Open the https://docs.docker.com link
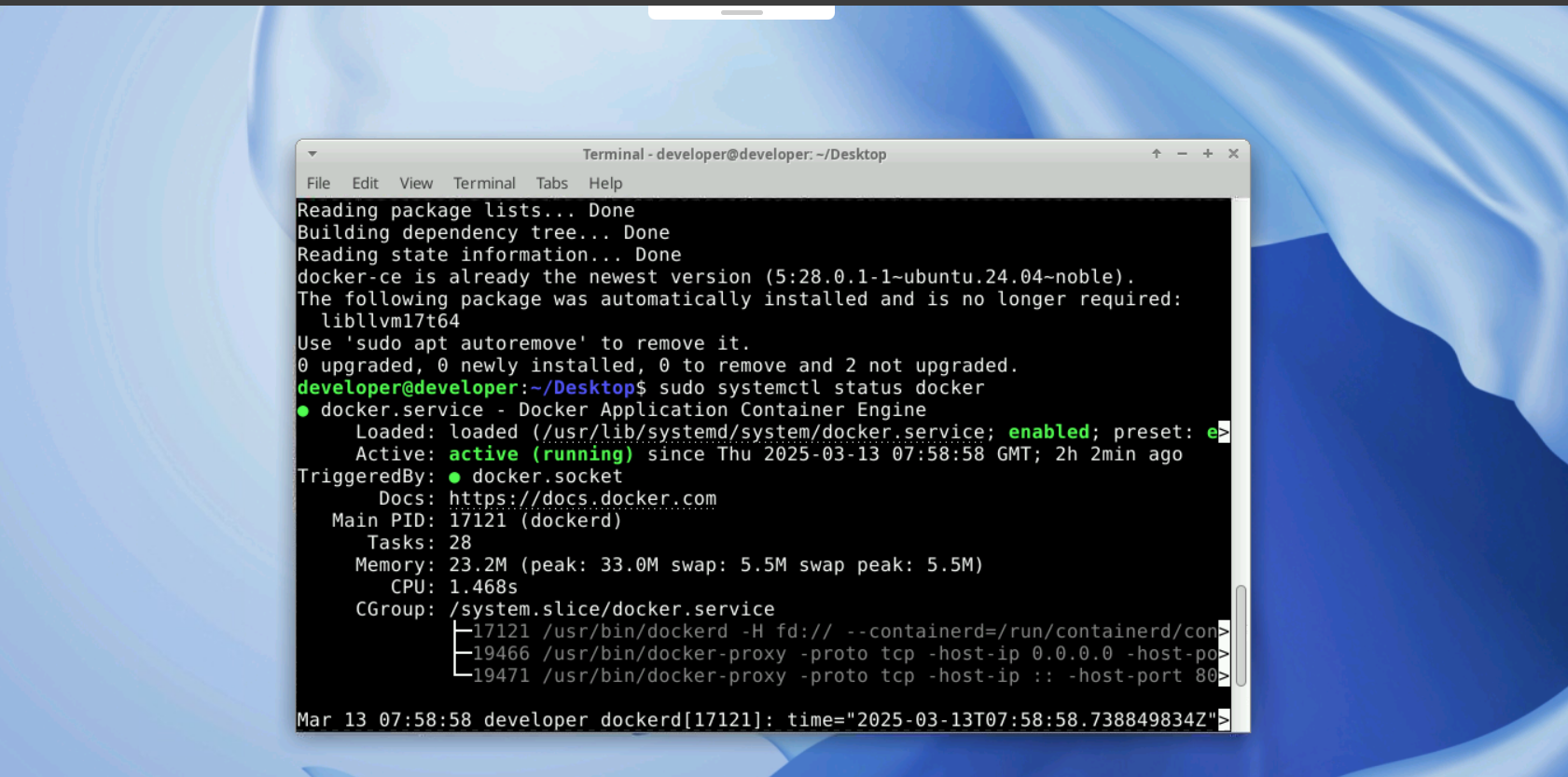Image resolution: width=1568 pixels, height=777 pixels. pos(583,499)
